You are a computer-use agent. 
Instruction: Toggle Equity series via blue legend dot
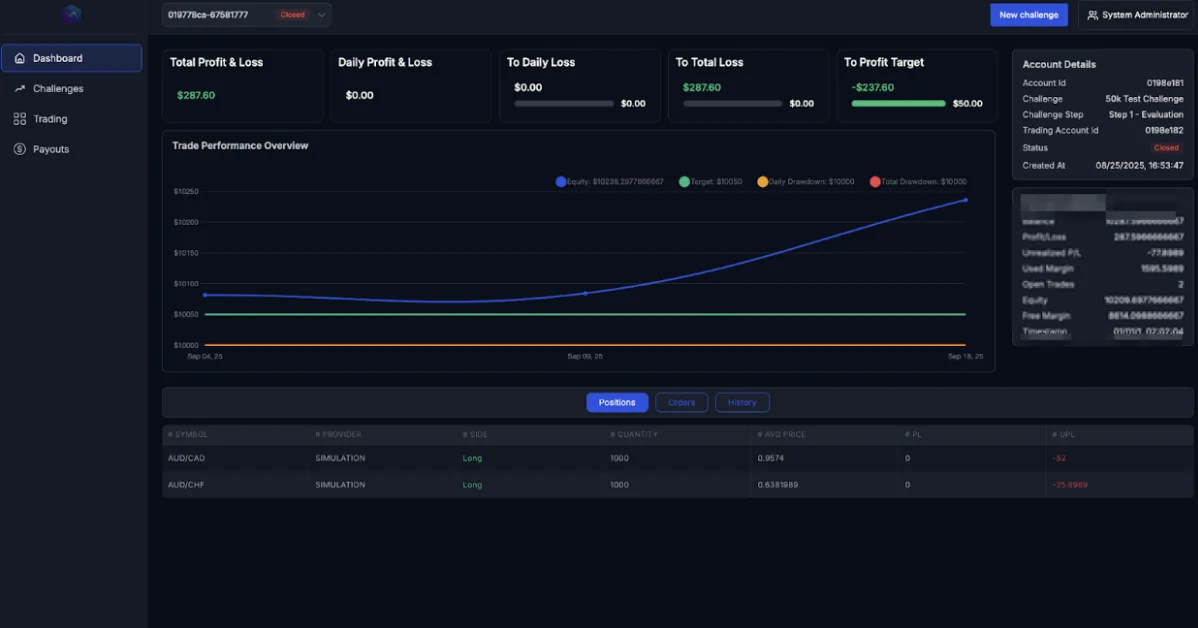coord(561,182)
